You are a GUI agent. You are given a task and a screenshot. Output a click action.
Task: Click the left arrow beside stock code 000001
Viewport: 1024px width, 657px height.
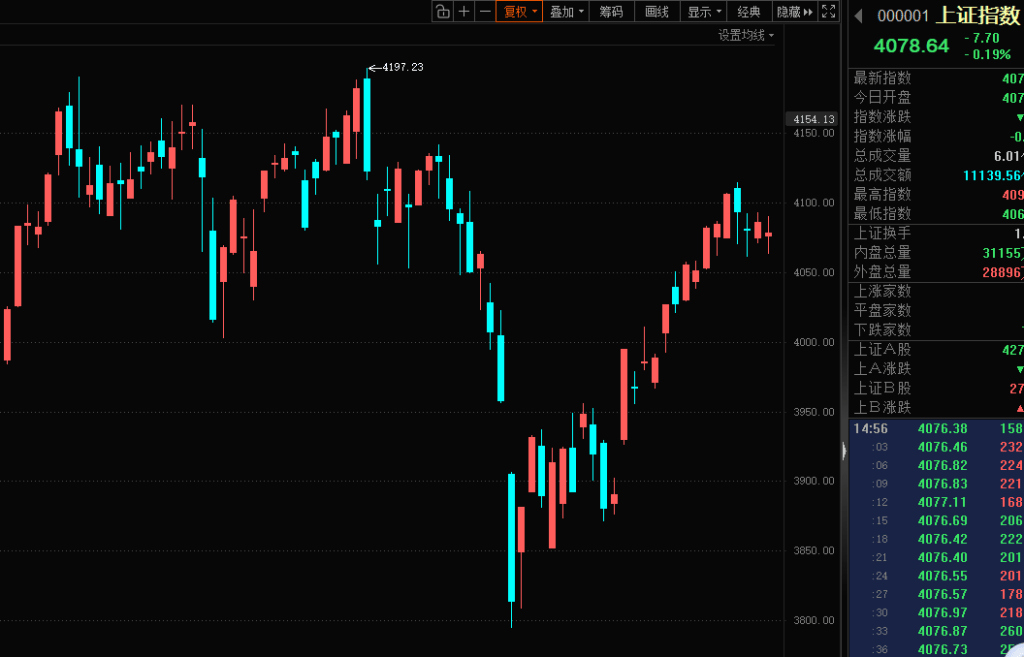pyautogui.click(x=858, y=15)
